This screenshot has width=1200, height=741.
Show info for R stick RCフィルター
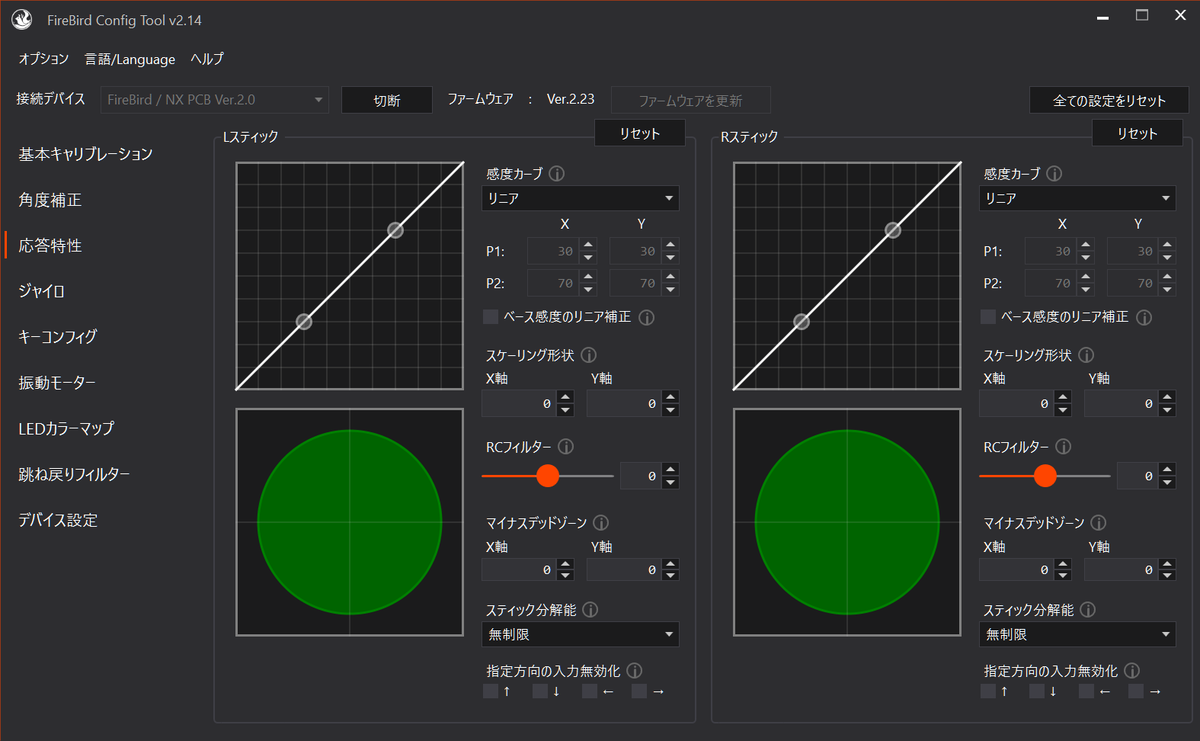1063,447
